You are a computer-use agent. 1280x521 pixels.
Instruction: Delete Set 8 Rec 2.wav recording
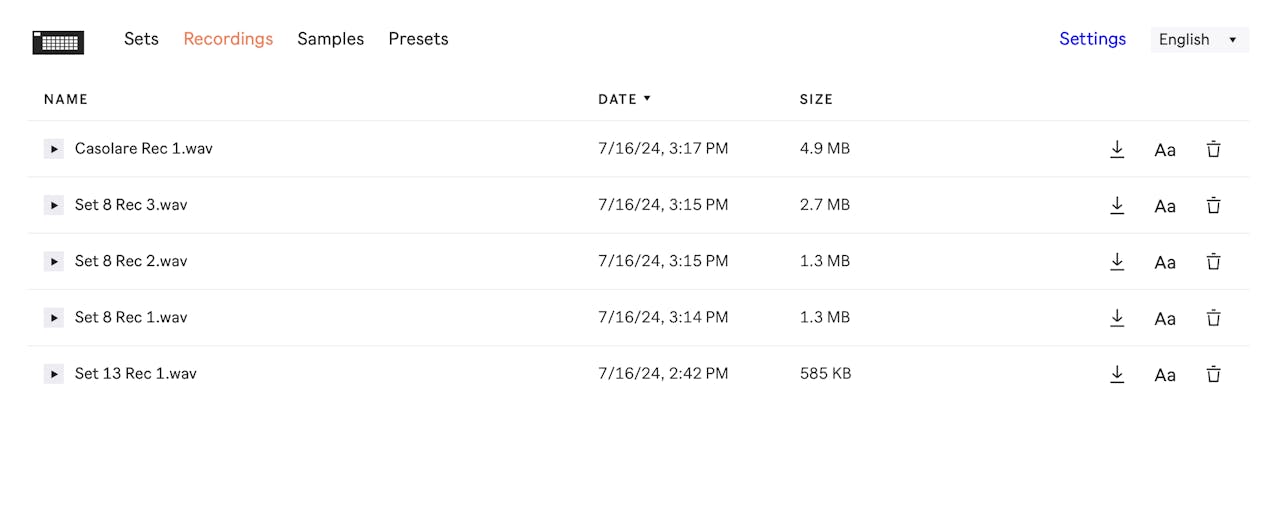pyautogui.click(x=1213, y=262)
